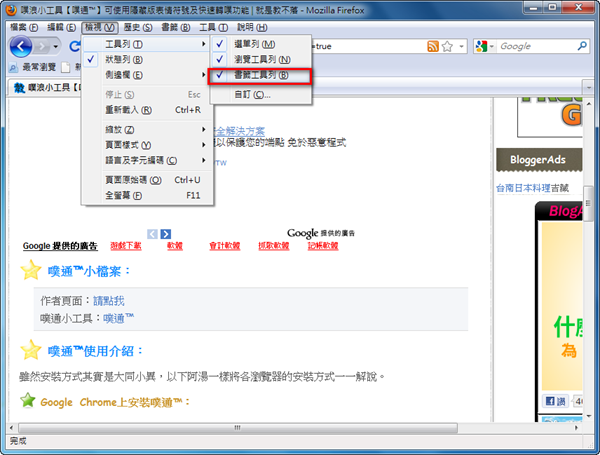Open 編輯 (E) menu

[61, 28]
